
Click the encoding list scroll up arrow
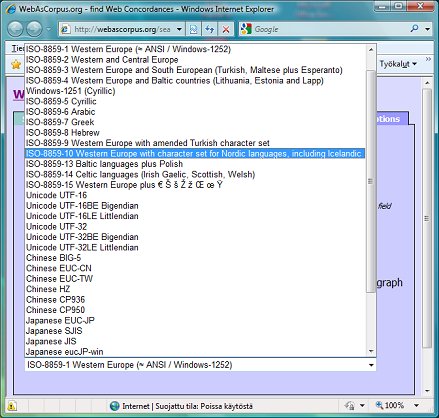(x=371, y=49)
